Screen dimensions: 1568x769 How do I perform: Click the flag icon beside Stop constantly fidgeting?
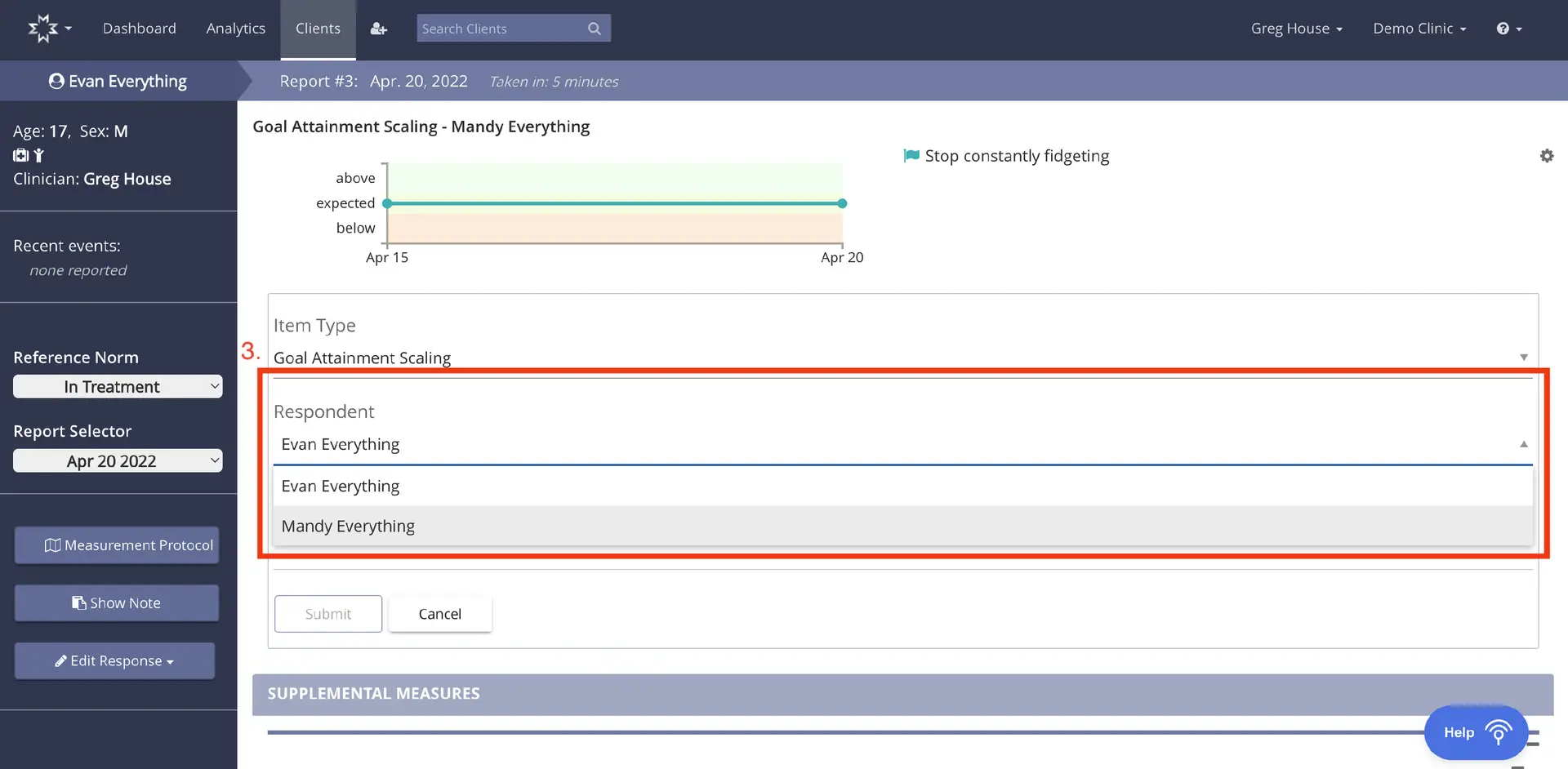(910, 155)
